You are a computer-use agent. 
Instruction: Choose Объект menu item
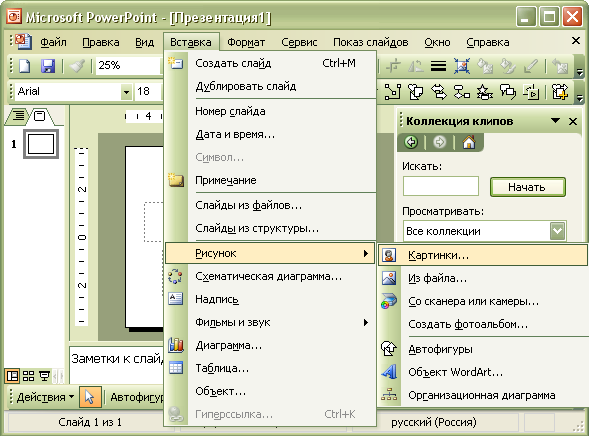coord(270,391)
